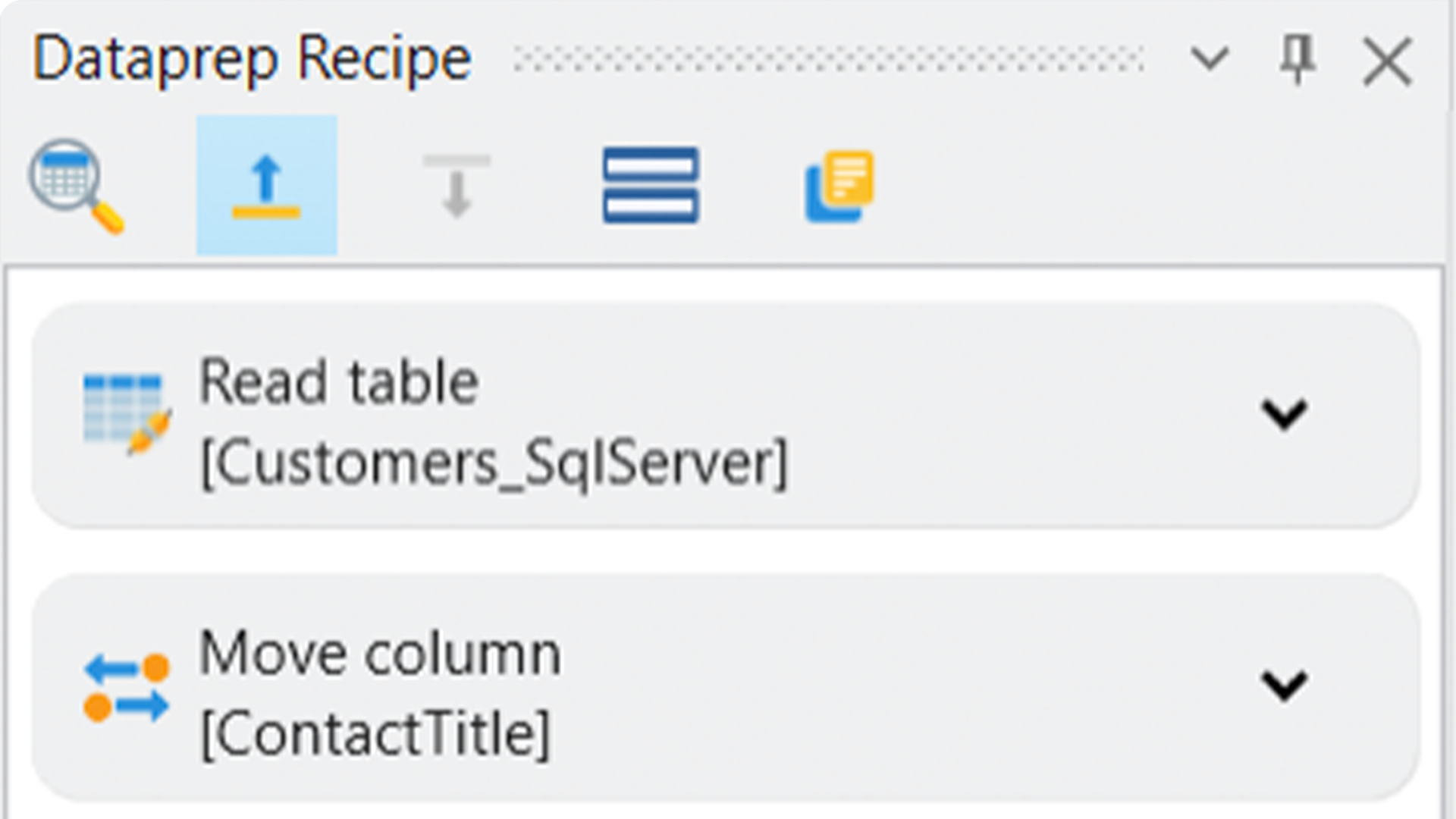The image size is (1456, 819).
Task: Click the [ContactTitle] column name
Action: (375, 734)
